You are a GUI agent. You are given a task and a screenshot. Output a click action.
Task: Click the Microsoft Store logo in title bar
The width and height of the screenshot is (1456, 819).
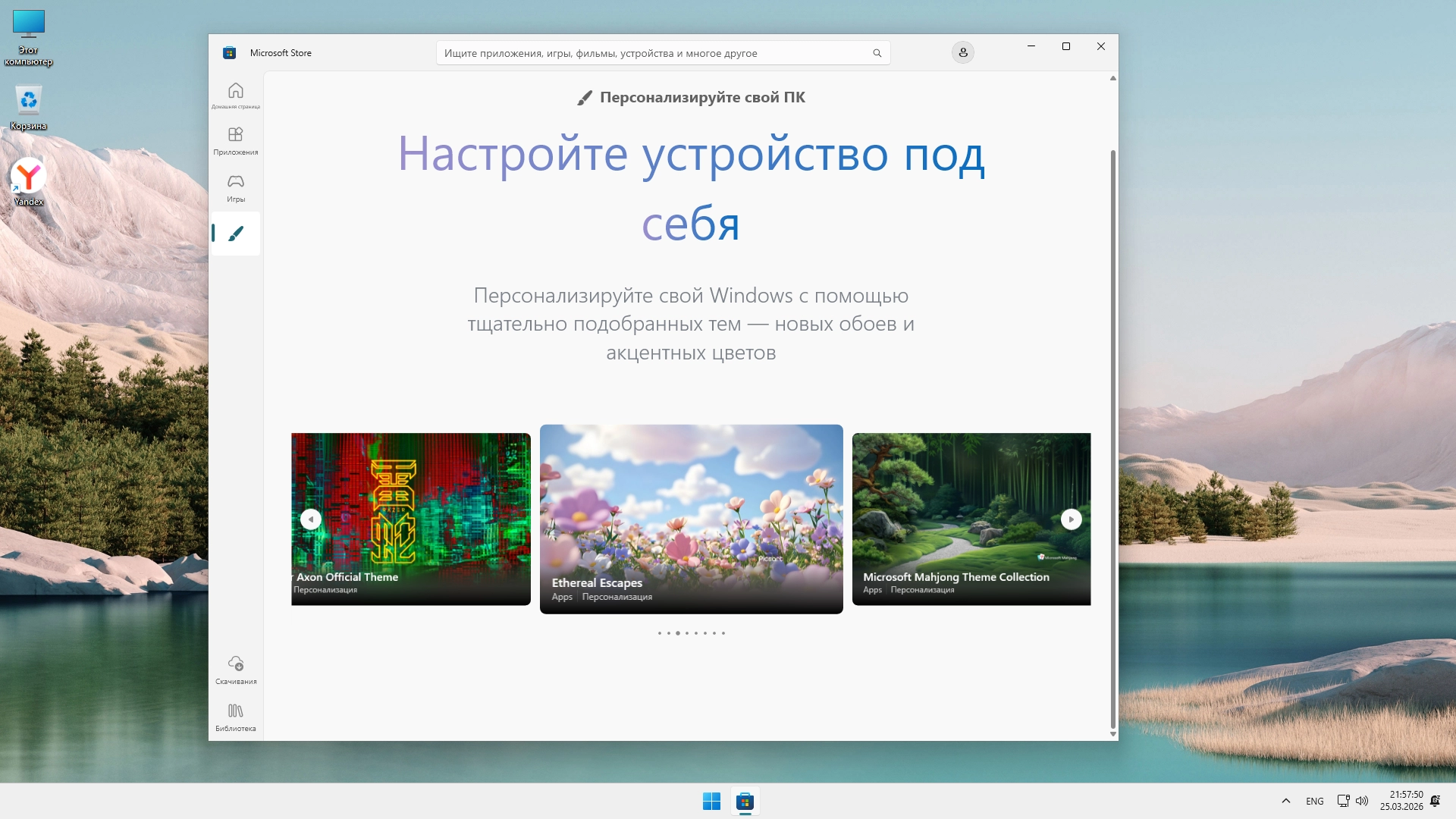(229, 53)
